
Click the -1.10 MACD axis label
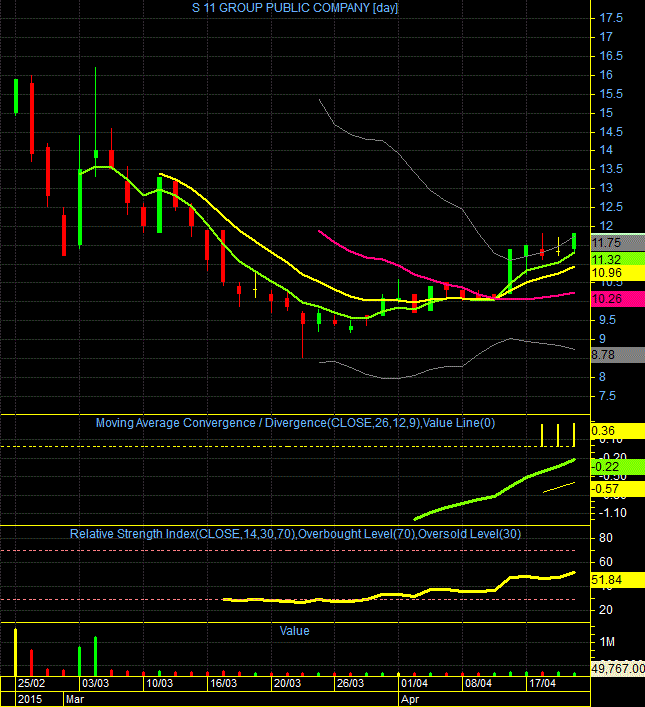tap(612, 513)
